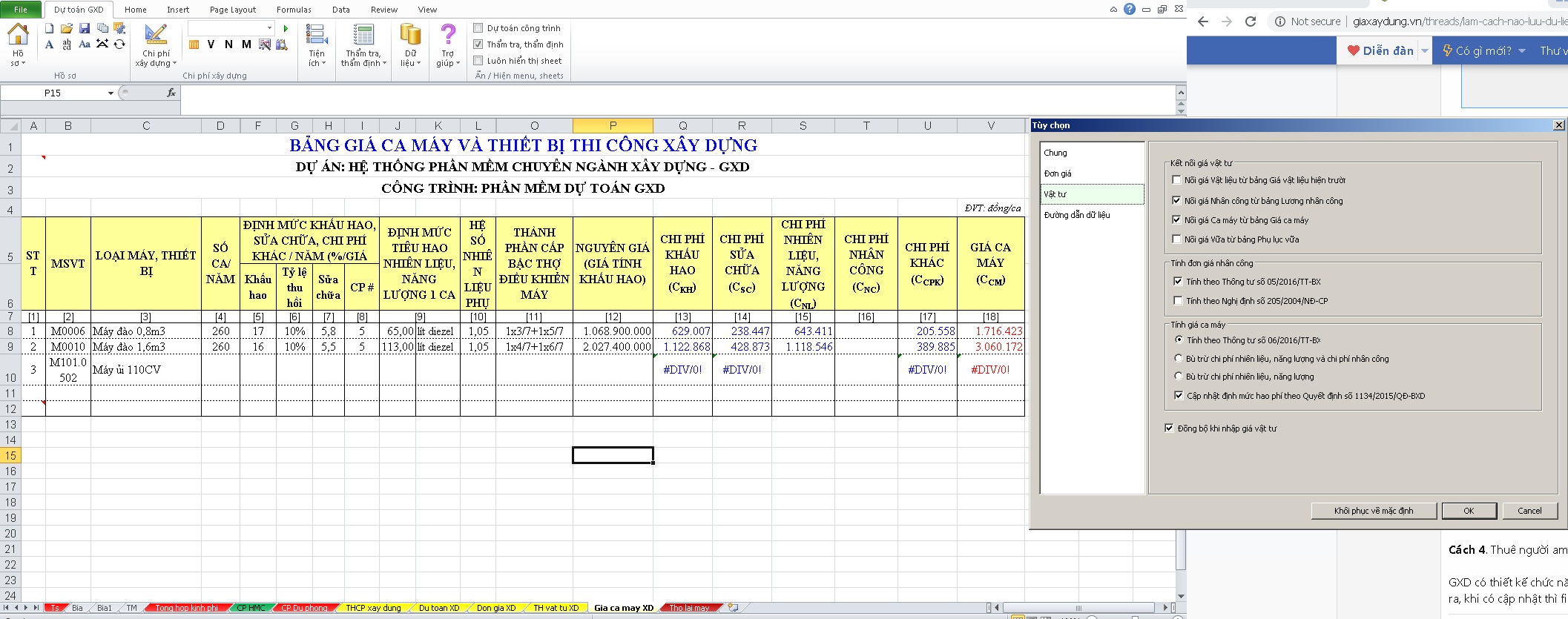Viewport: 1568px width, 619px height.
Task: Click the new blank document icon
Action: point(49,28)
